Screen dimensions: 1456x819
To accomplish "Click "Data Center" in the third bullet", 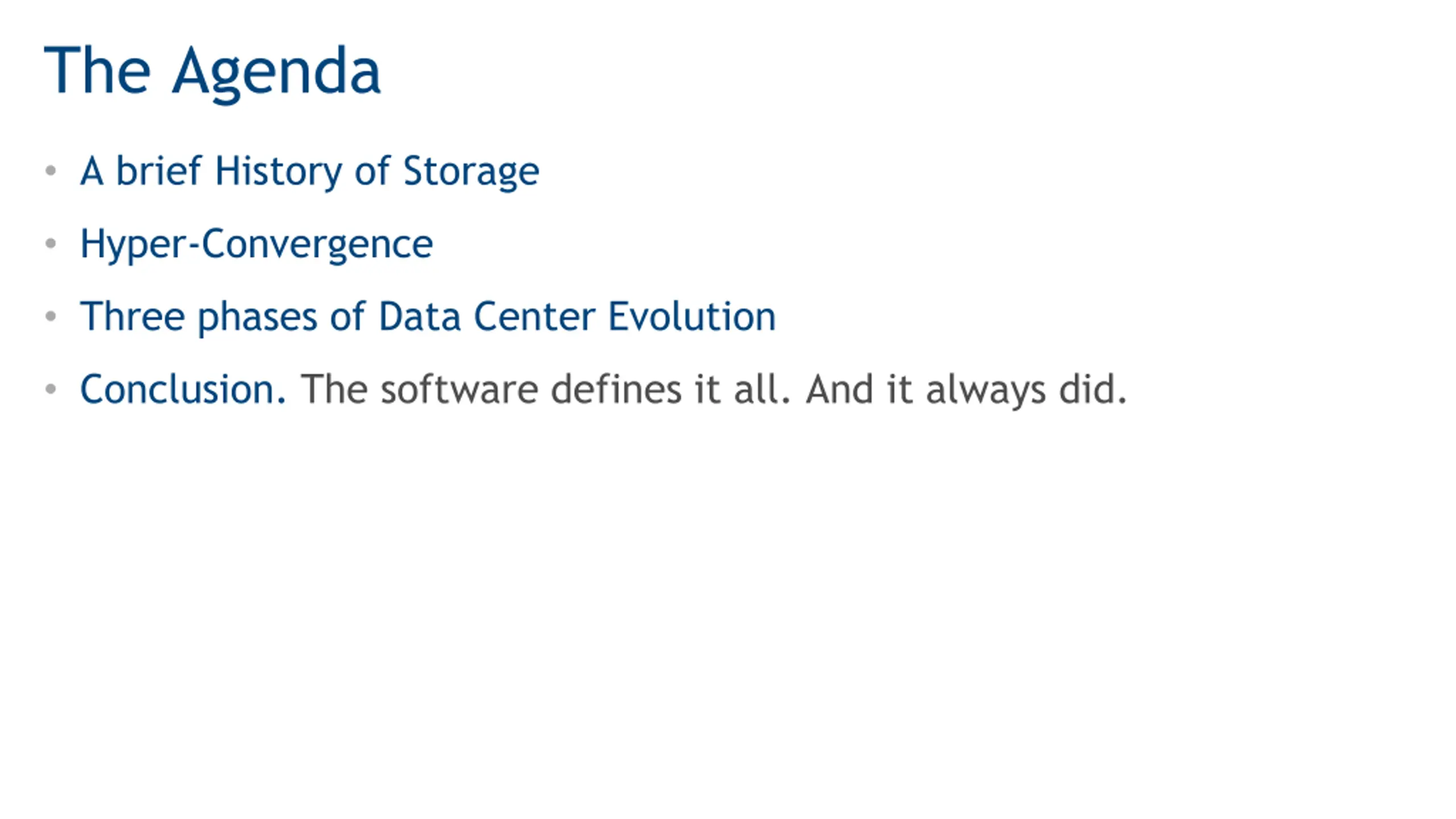I will tap(487, 317).
